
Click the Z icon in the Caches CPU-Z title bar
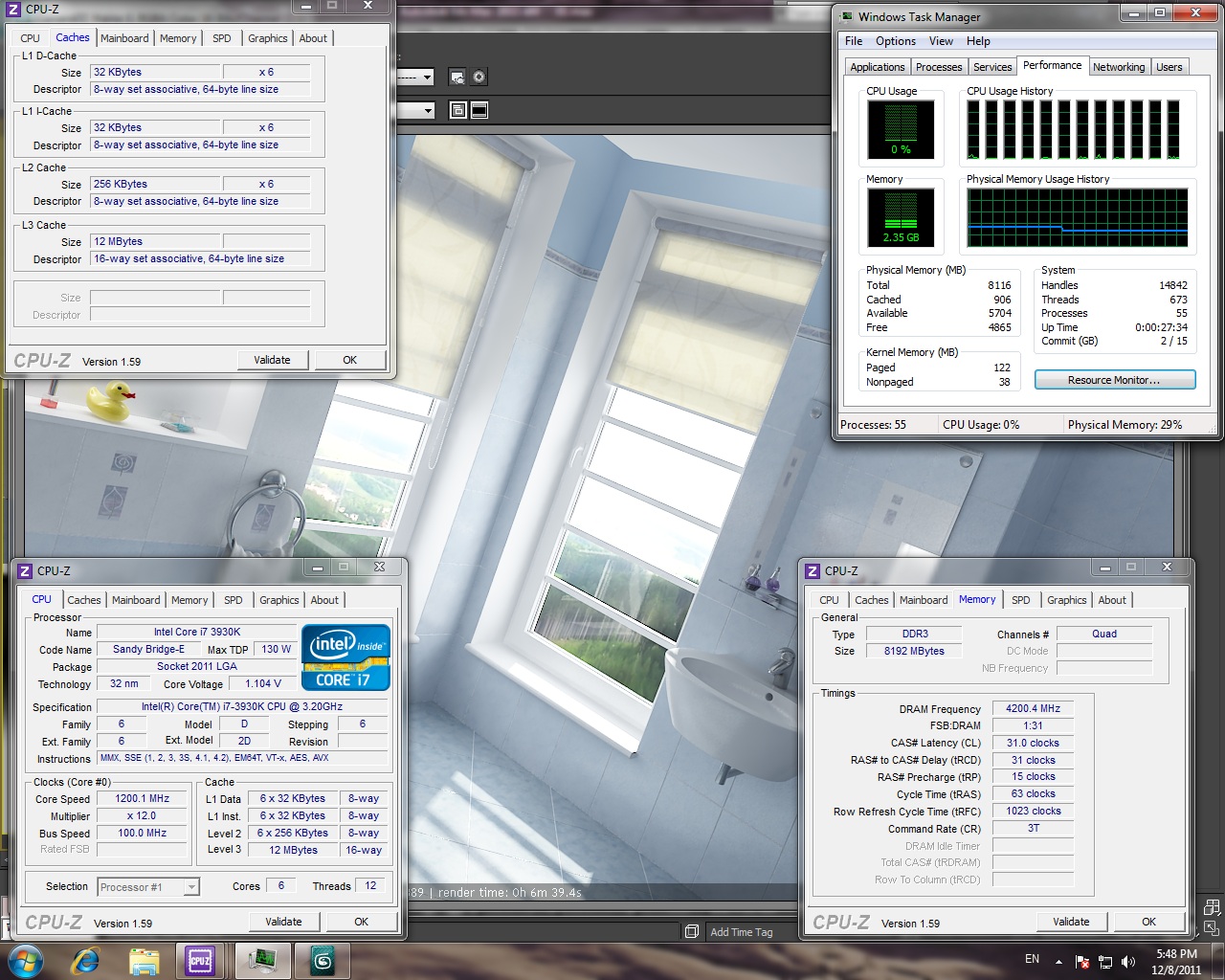13,9
